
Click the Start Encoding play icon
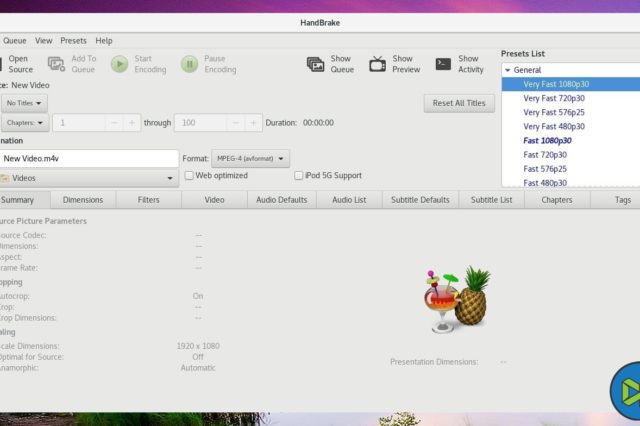pyautogui.click(x=120, y=64)
